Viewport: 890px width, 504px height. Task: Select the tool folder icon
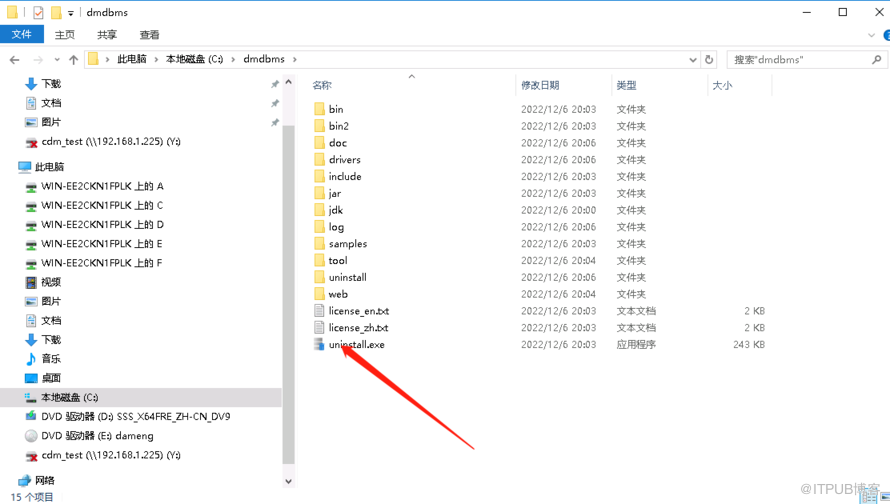320,261
